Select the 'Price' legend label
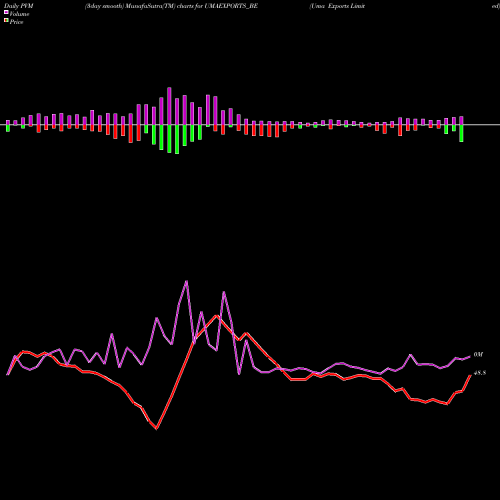500x500 pixels. tap(16, 22)
